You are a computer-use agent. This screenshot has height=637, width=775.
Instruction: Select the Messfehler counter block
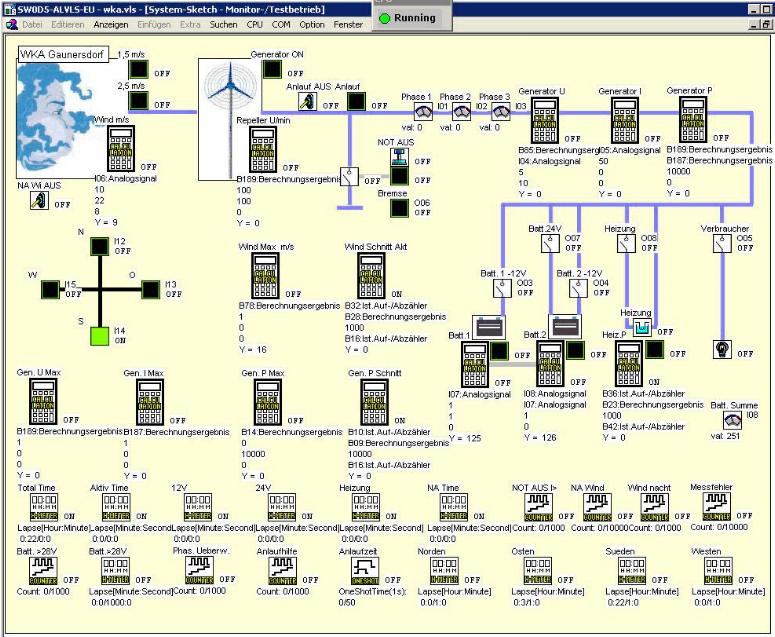click(717, 507)
